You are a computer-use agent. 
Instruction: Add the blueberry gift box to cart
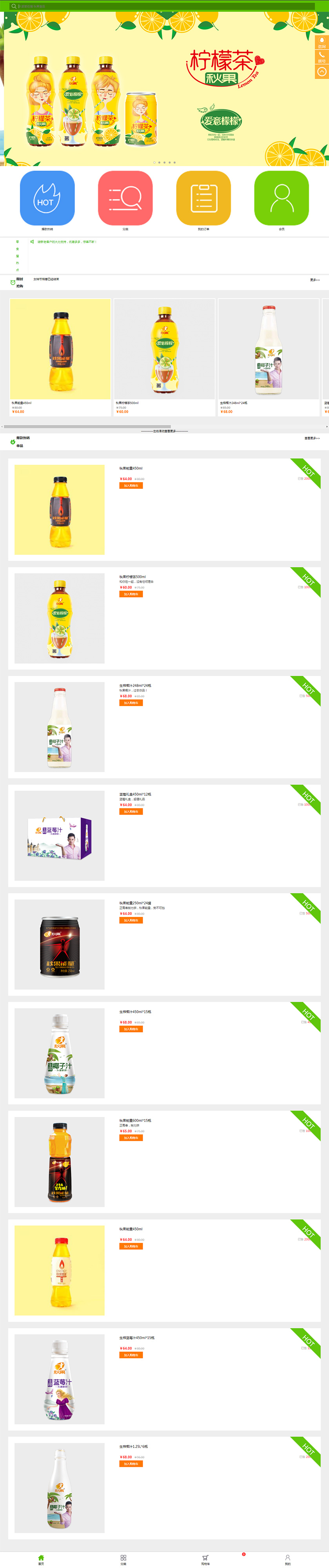(x=131, y=812)
